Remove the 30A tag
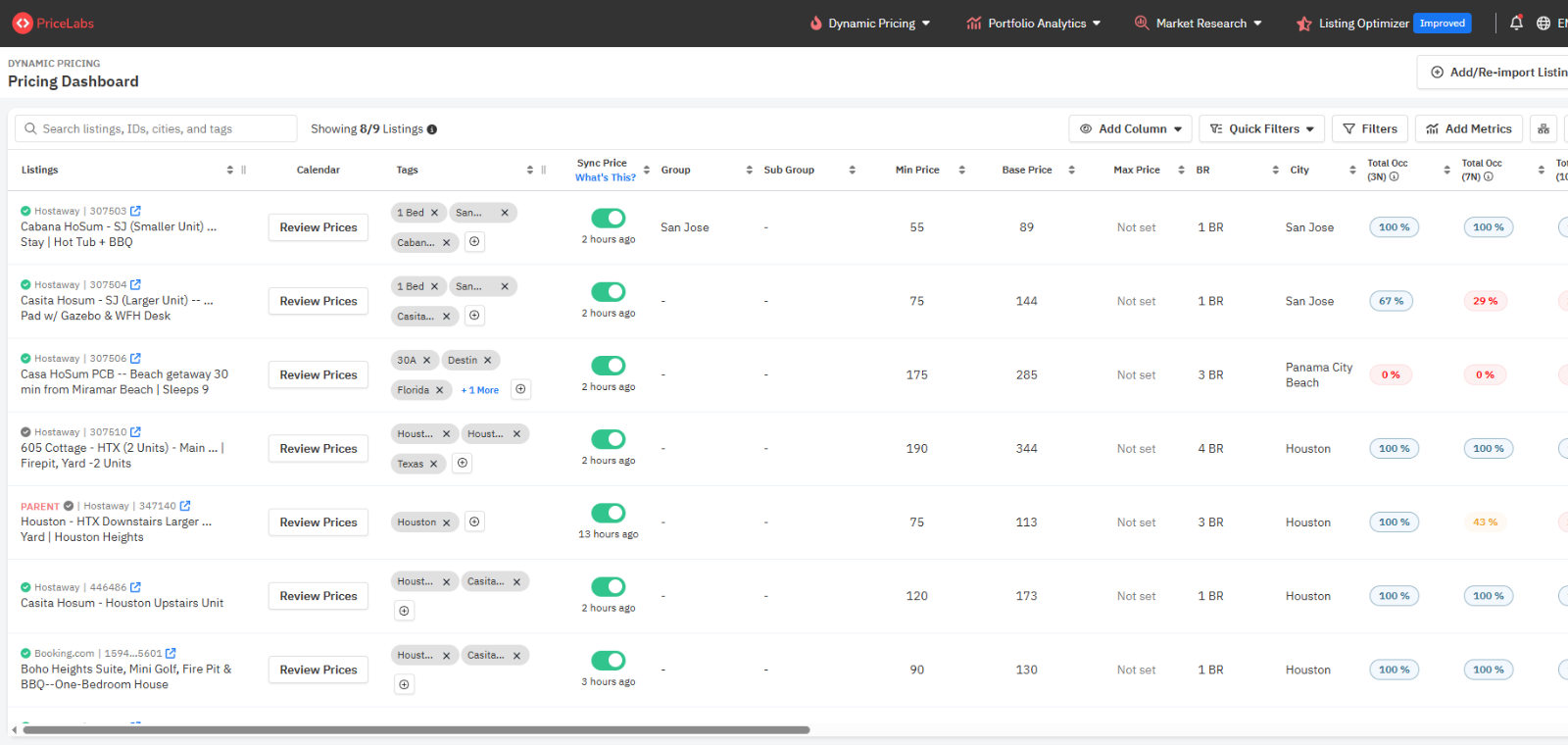 (426, 361)
